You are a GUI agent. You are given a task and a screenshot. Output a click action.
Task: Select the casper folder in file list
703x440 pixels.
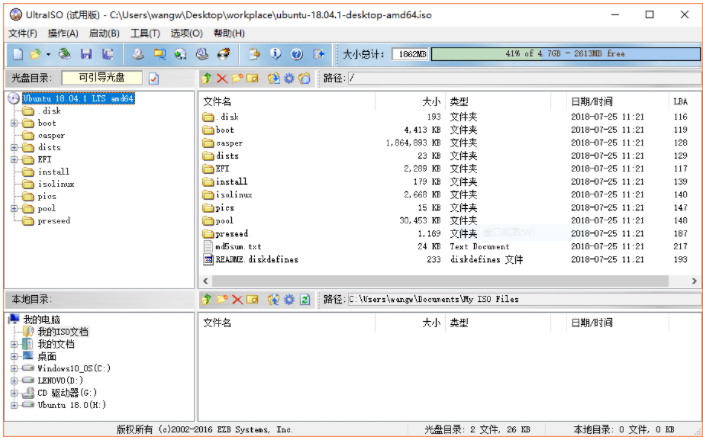(229, 144)
